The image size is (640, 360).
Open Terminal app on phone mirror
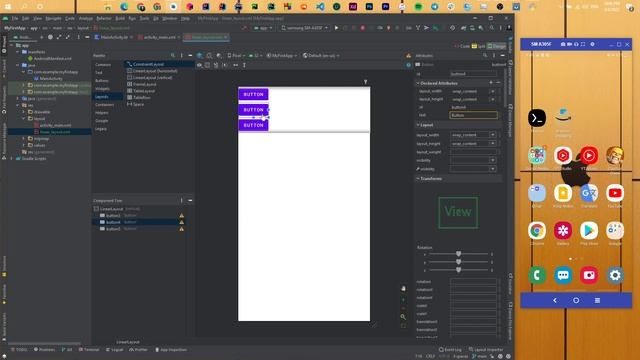click(537, 118)
